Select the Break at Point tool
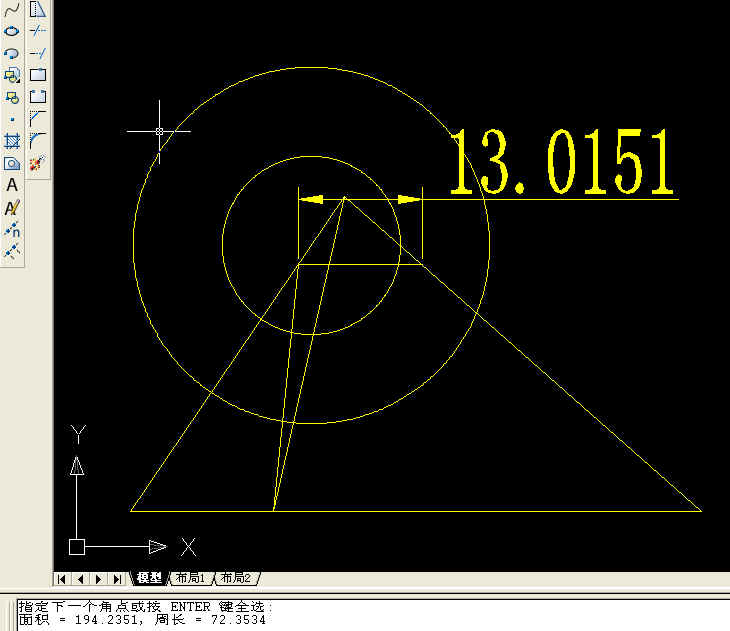Image resolution: width=730 pixels, height=631 pixels. [x=38, y=75]
